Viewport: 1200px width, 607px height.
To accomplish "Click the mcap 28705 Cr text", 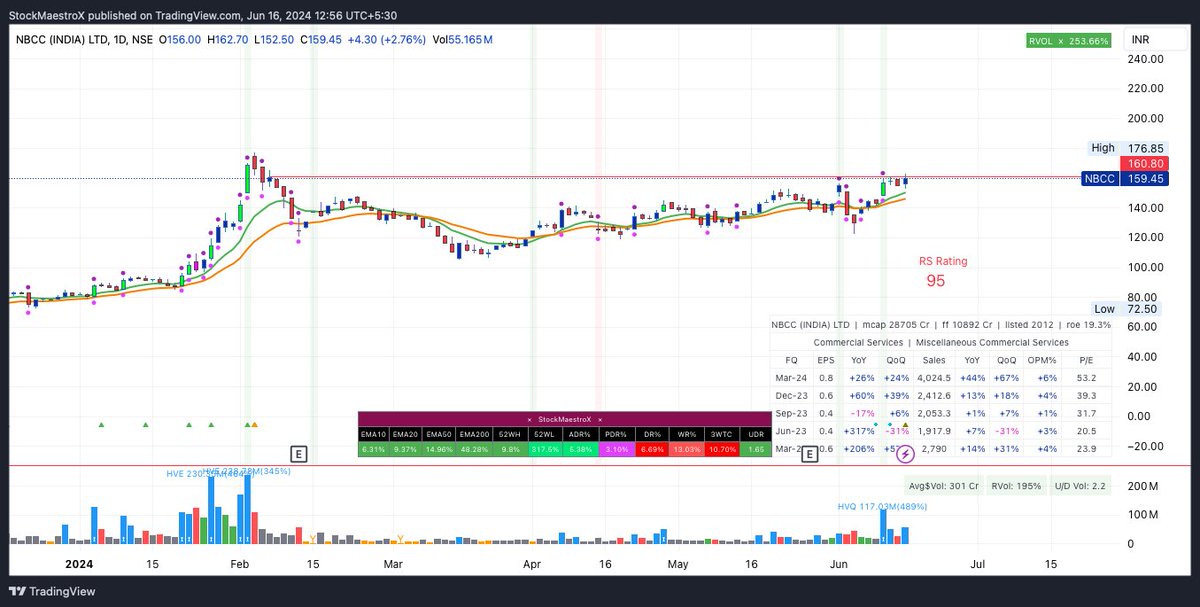I will [x=895, y=325].
